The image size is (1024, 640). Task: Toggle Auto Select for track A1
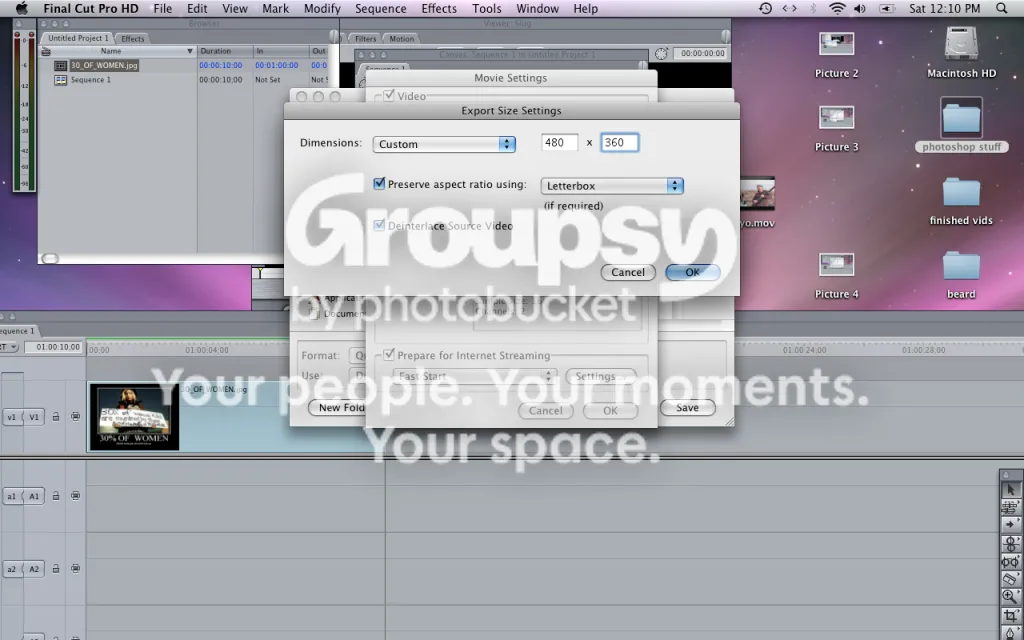tap(75, 496)
